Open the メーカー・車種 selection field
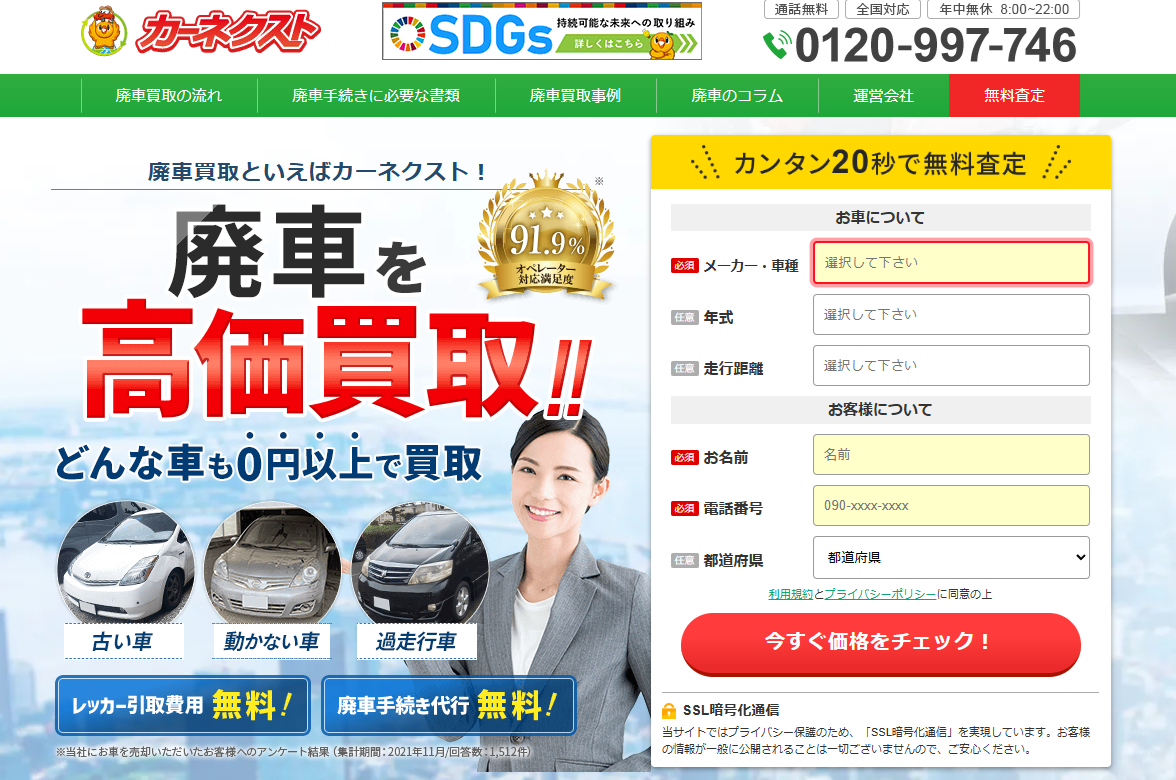The image size is (1176, 780). coord(951,262)
